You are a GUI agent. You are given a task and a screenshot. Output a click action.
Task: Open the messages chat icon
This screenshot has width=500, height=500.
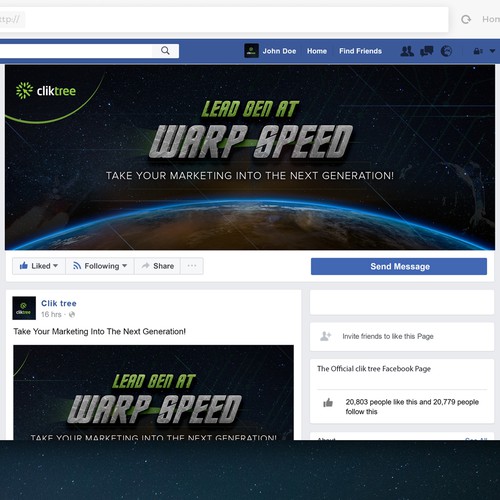[427, 51]
